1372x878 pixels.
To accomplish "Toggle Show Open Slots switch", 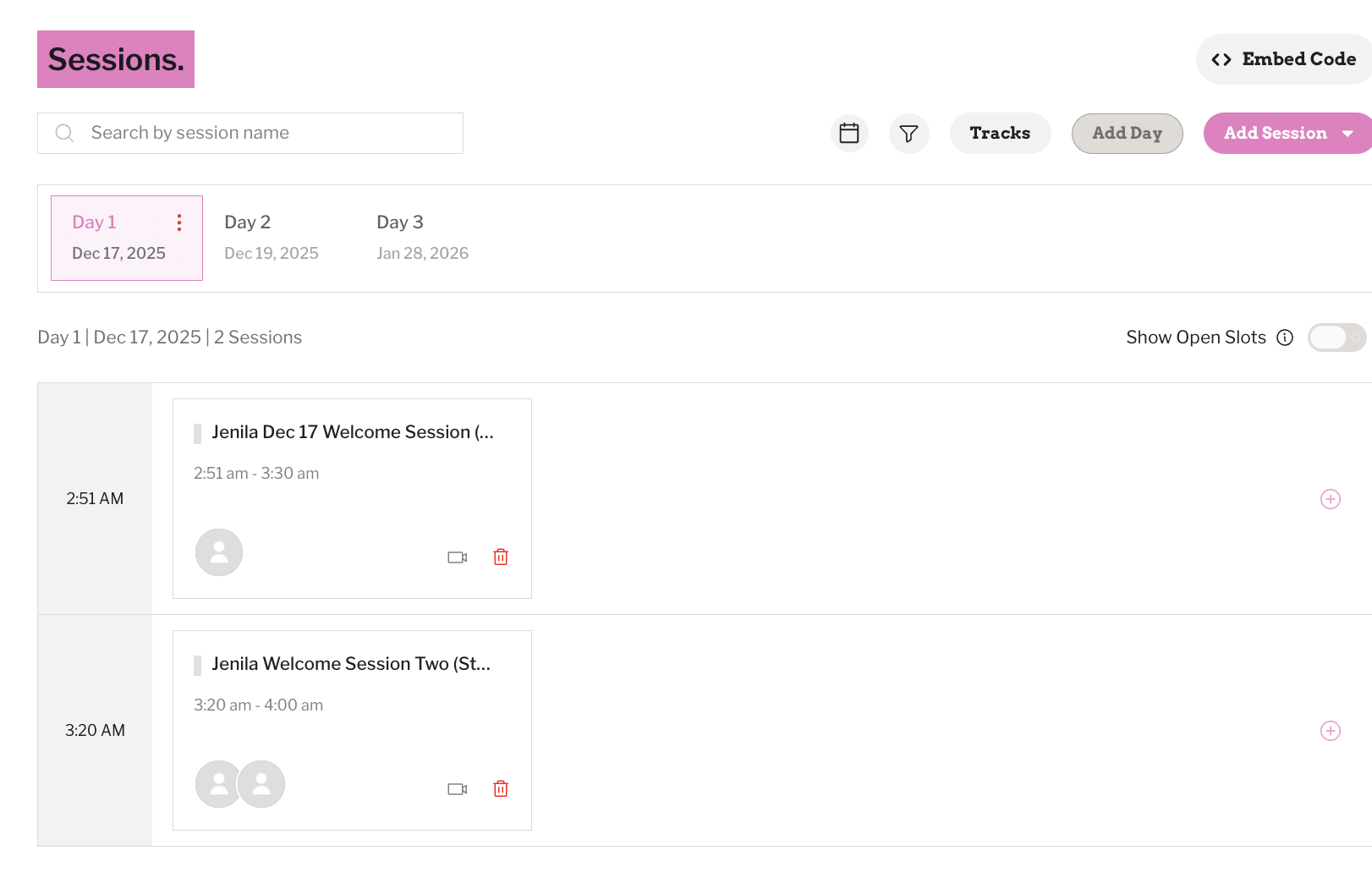I will [x=1336, y=337].
